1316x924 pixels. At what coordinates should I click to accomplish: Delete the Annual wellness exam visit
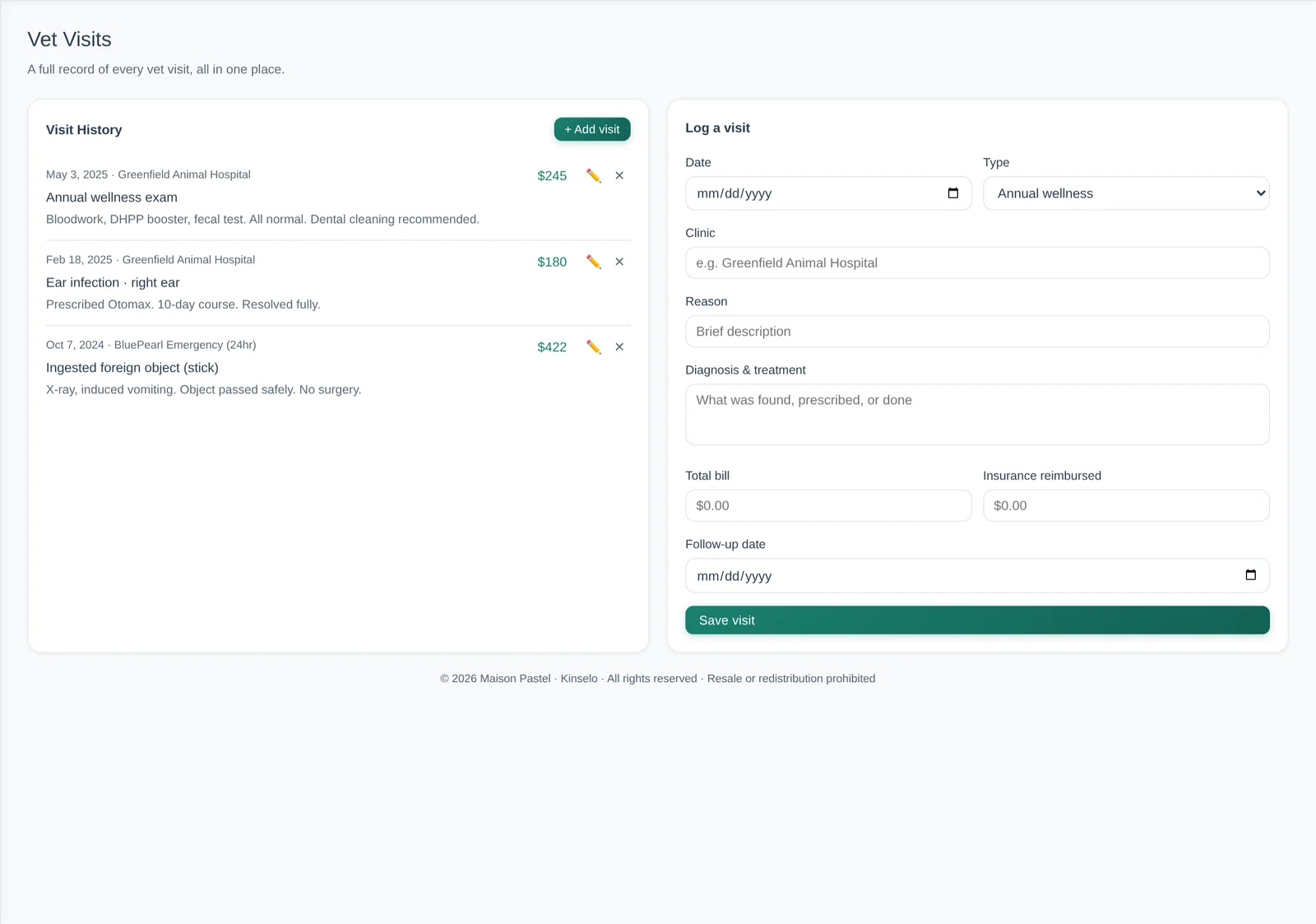click(x=619, y=175)
